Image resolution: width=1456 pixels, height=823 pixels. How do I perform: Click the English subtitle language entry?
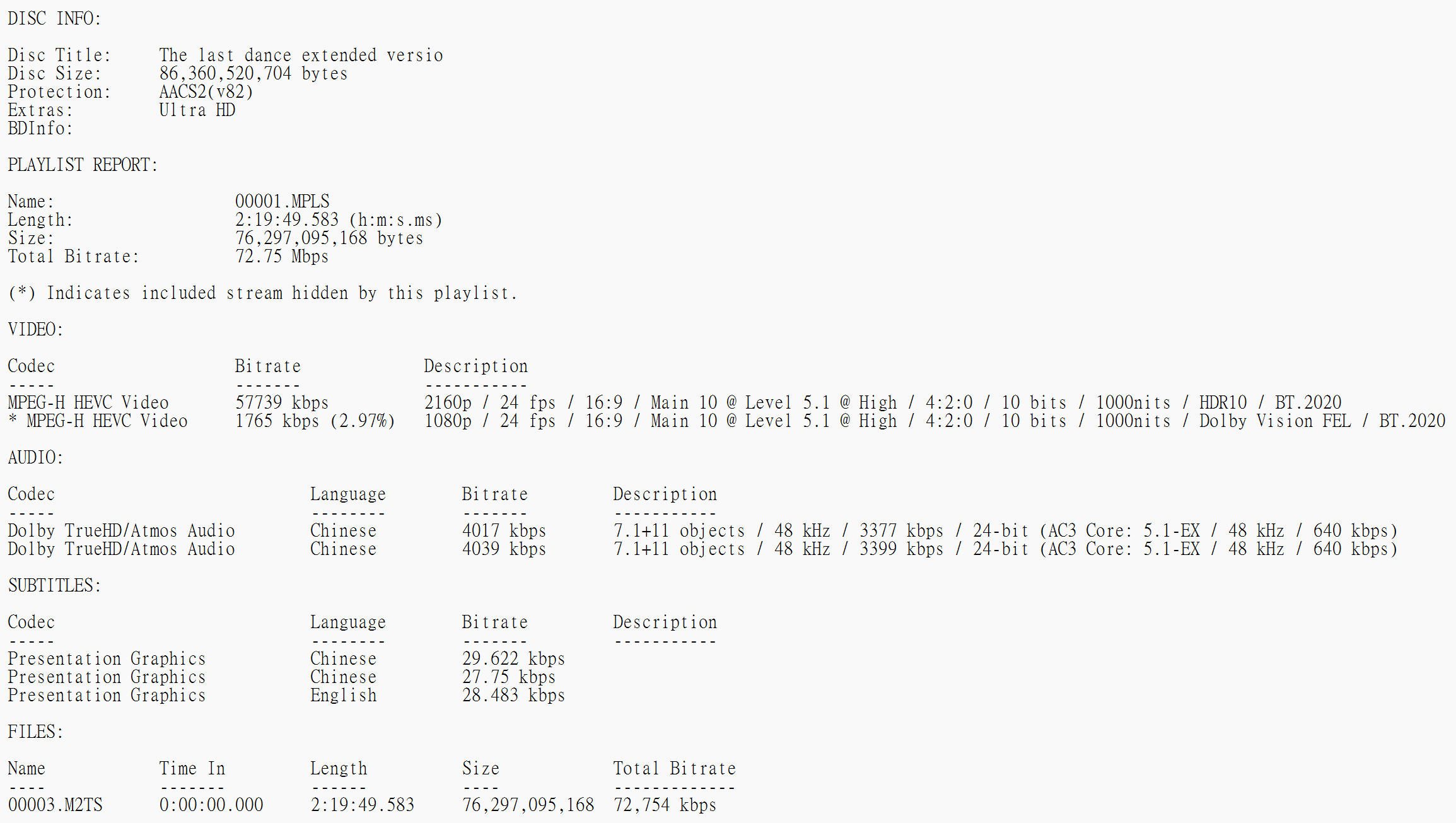[x=343, y=695]
